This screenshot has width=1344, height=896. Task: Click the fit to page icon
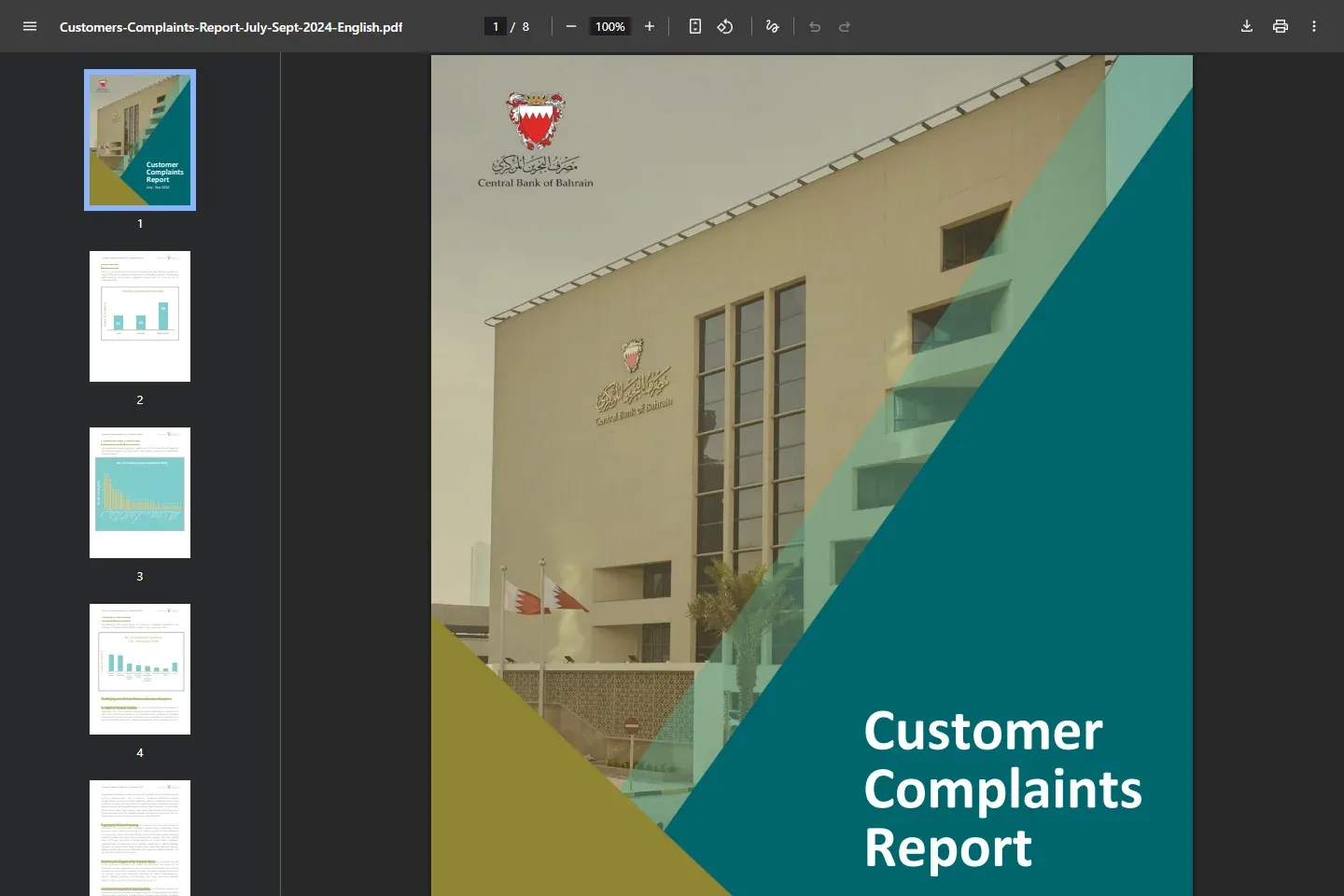[x=695, y=26]
